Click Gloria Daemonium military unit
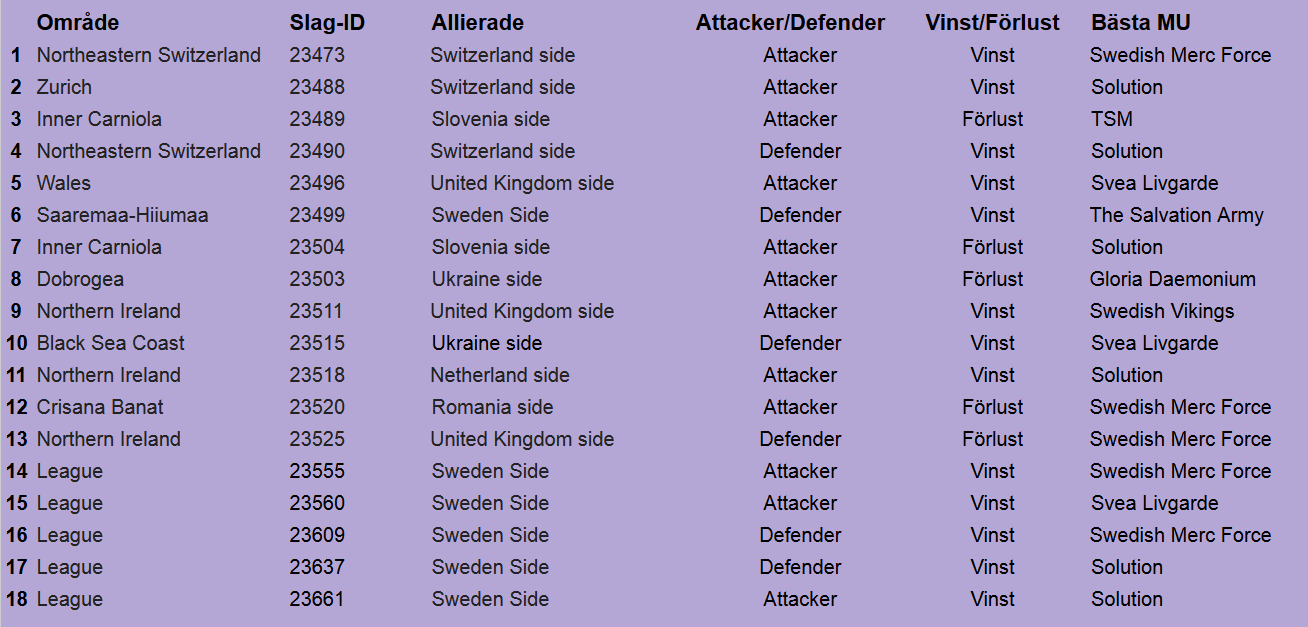Screen dimensions: 1308x627 coord(1172,279)
